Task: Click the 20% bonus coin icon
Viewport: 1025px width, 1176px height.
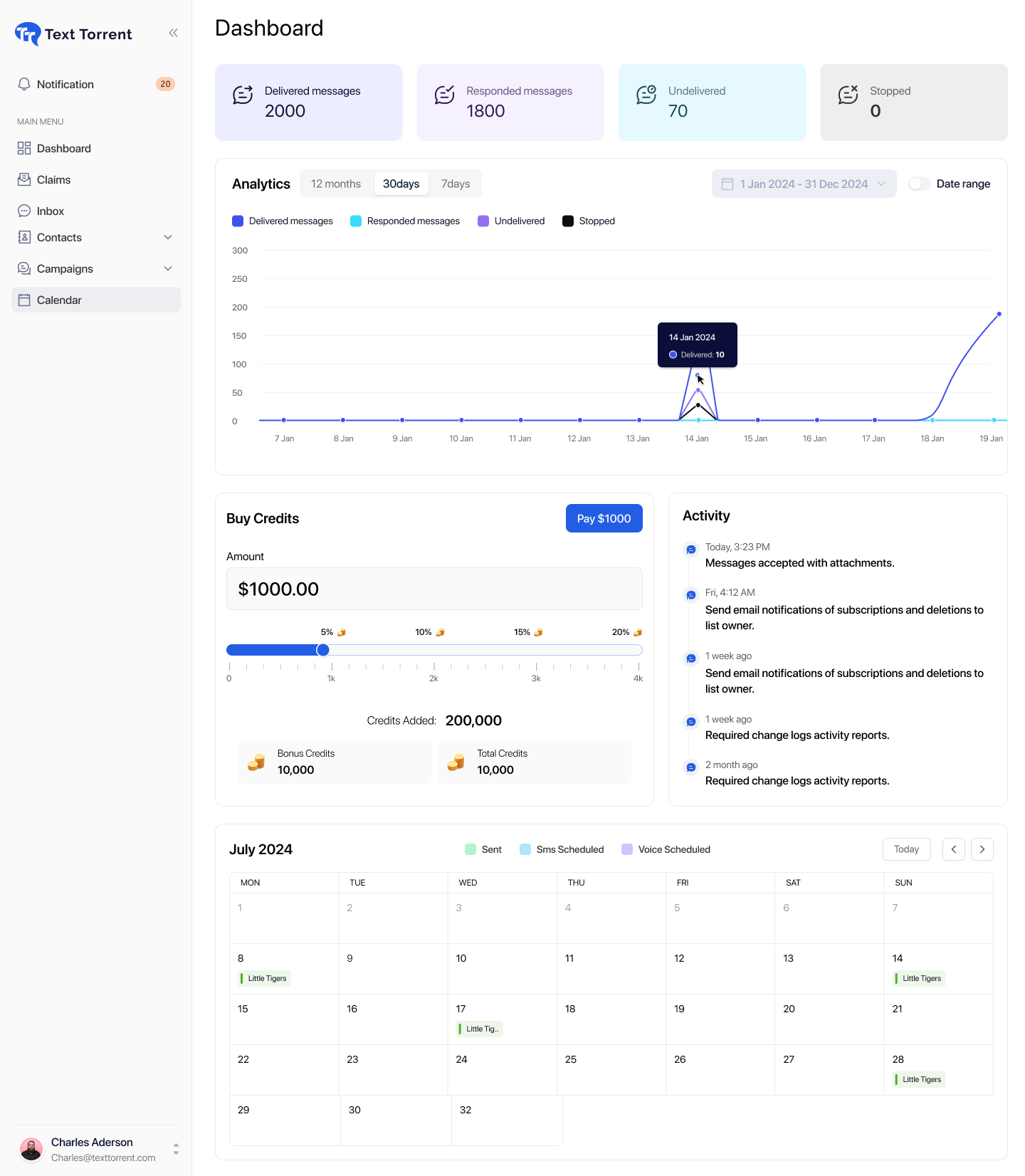Action: (x=638, y=632)
